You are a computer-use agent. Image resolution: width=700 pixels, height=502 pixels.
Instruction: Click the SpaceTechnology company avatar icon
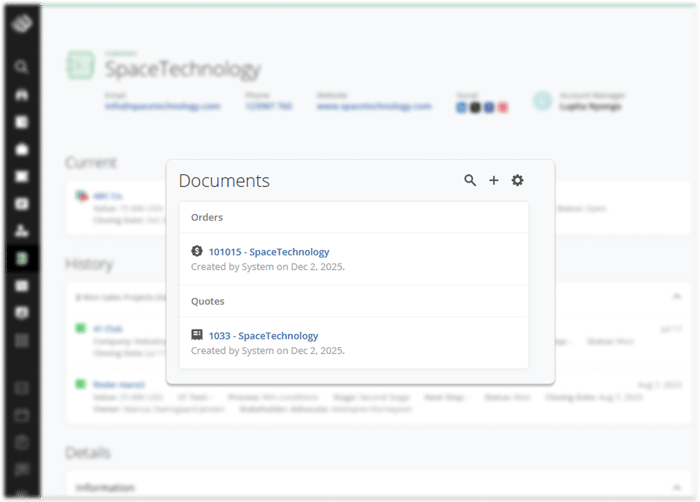point(80,66)
